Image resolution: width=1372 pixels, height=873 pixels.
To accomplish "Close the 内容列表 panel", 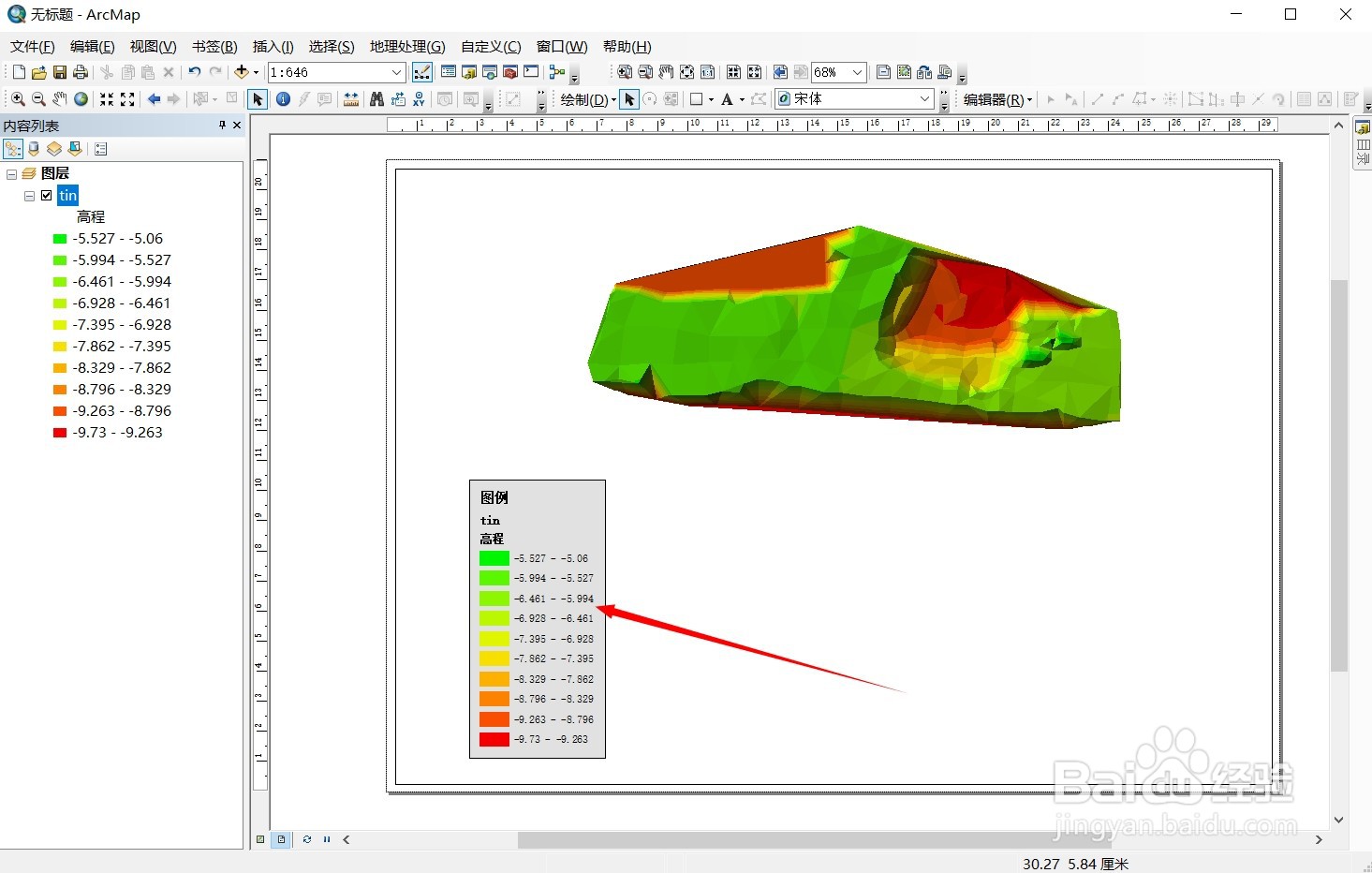I will click(237, 125).
